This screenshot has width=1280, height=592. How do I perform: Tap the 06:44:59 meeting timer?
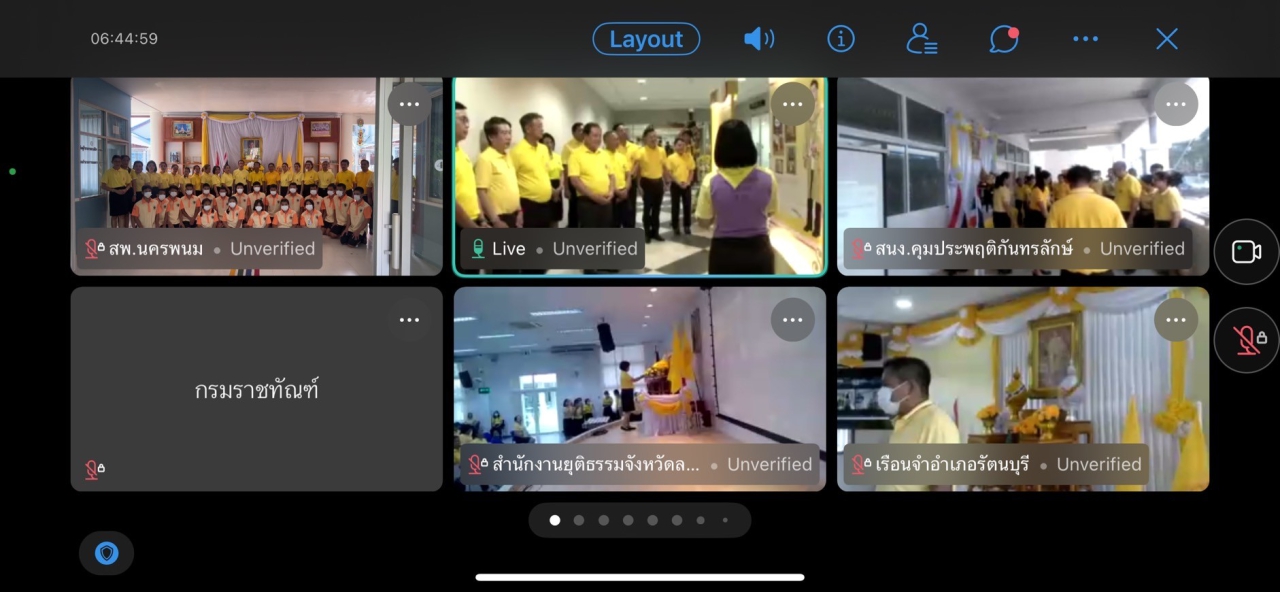pos(124,39)
